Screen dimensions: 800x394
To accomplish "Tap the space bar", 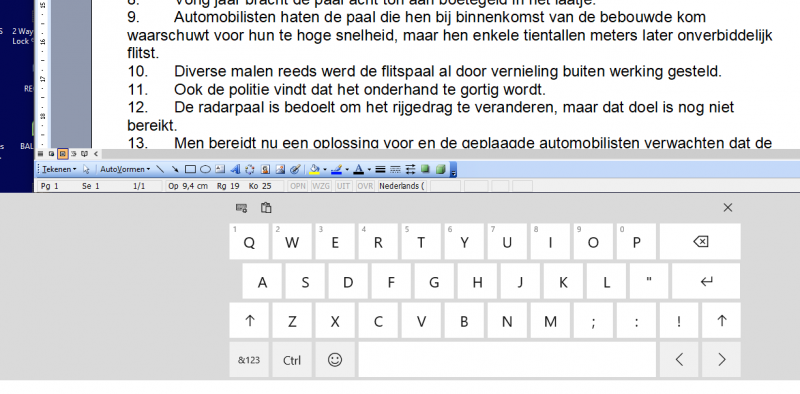I will point(507,359).
